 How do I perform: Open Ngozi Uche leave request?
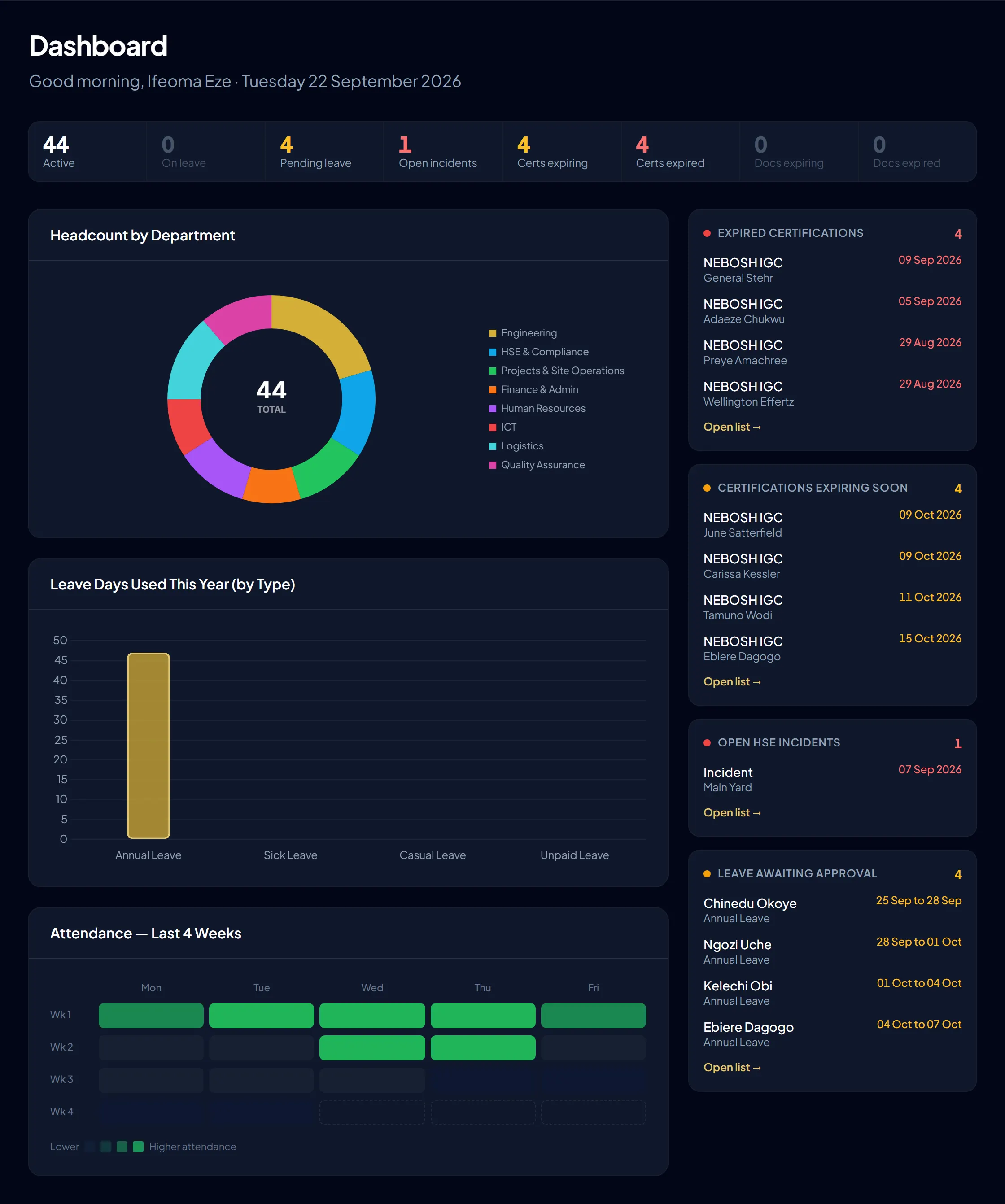[x=832, y=951]
